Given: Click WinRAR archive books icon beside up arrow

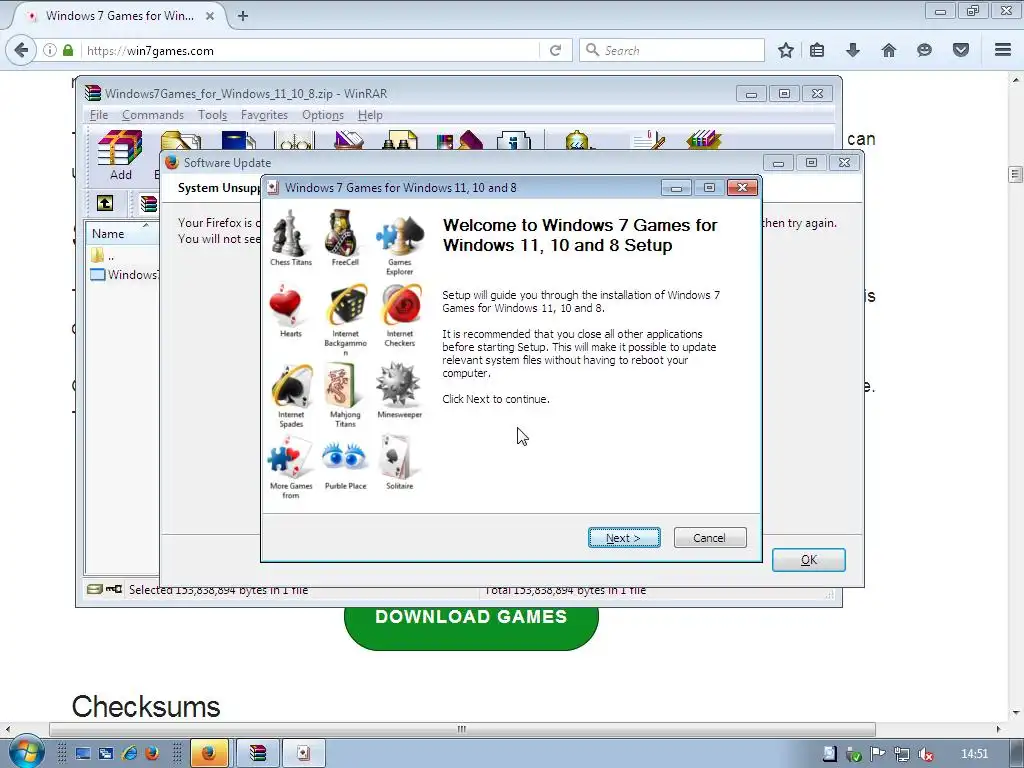Looking at the screenshot, I should pos(149,204).
